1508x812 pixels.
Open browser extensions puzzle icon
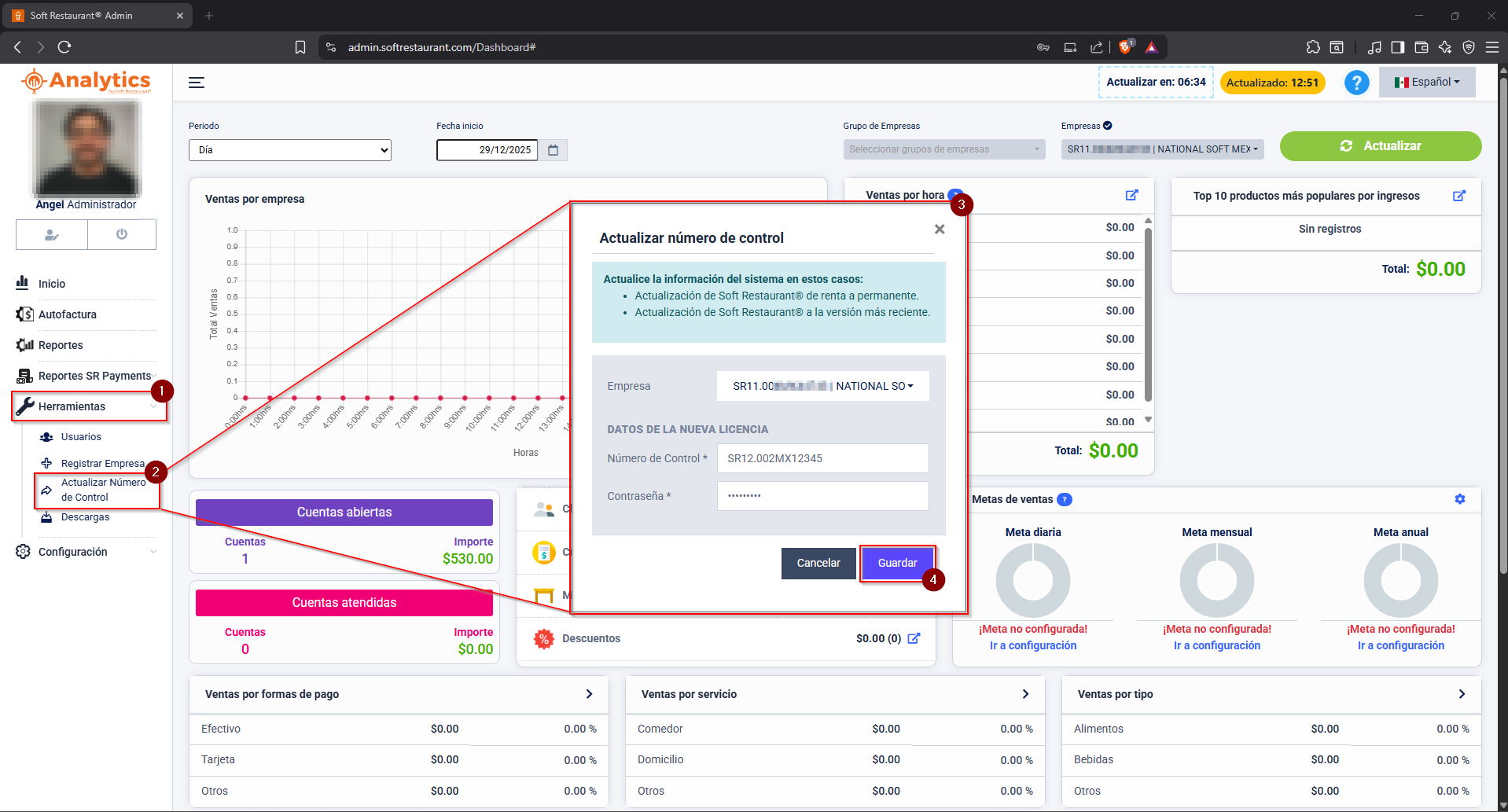[x=1313, y=47]
